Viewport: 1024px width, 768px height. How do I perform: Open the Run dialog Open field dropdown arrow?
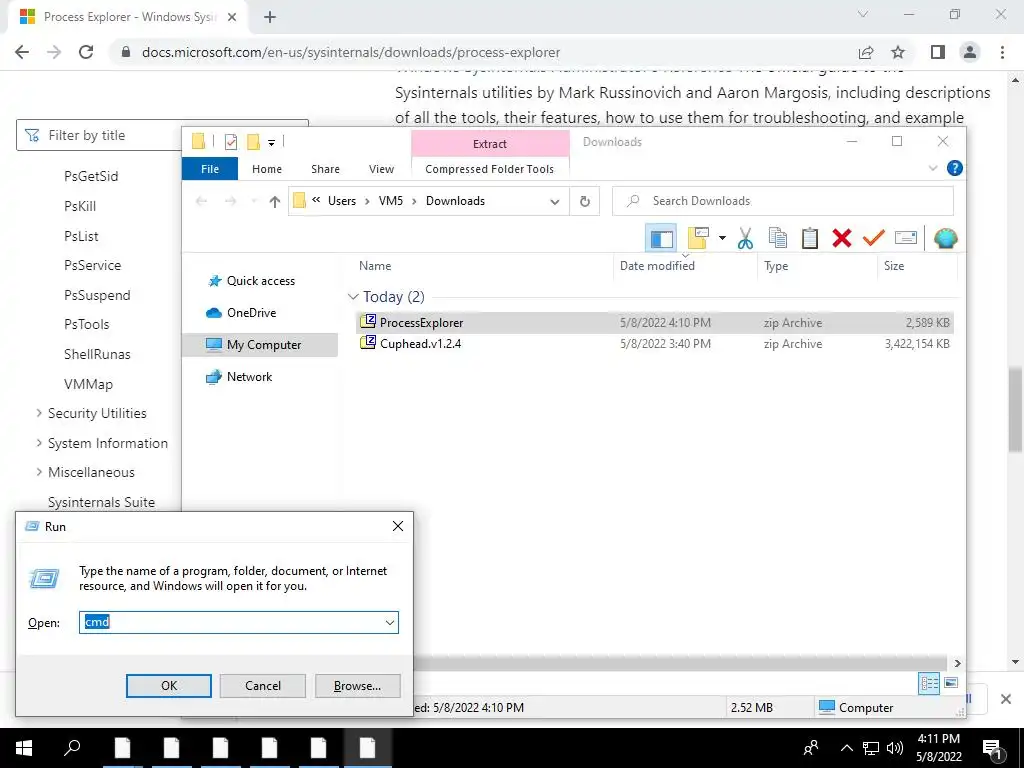click(390, 622)
